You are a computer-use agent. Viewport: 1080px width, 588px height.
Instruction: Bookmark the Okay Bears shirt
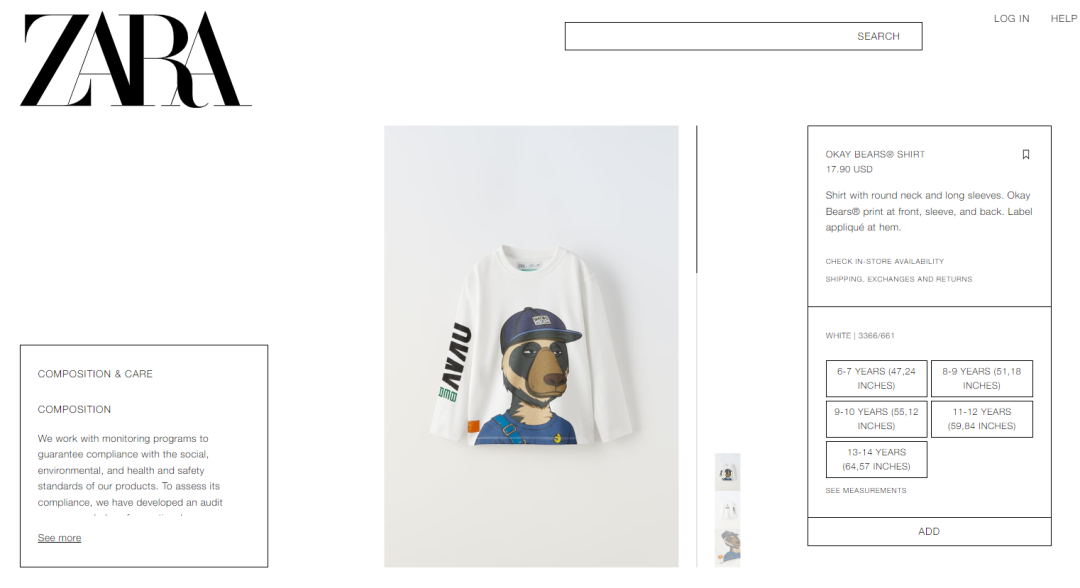click(1026, 154)
